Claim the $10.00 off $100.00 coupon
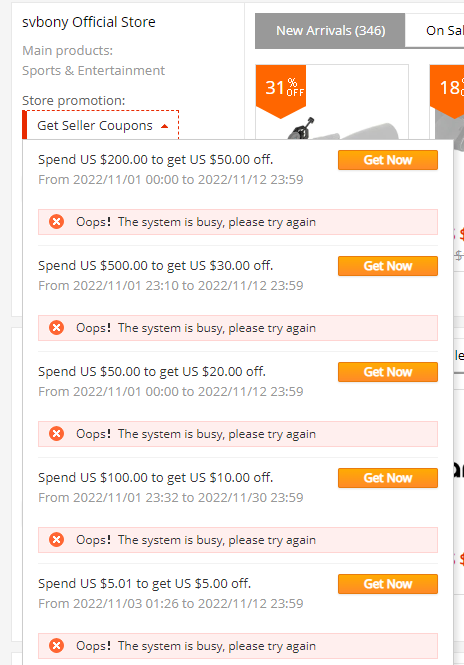 tap(388, 478)
